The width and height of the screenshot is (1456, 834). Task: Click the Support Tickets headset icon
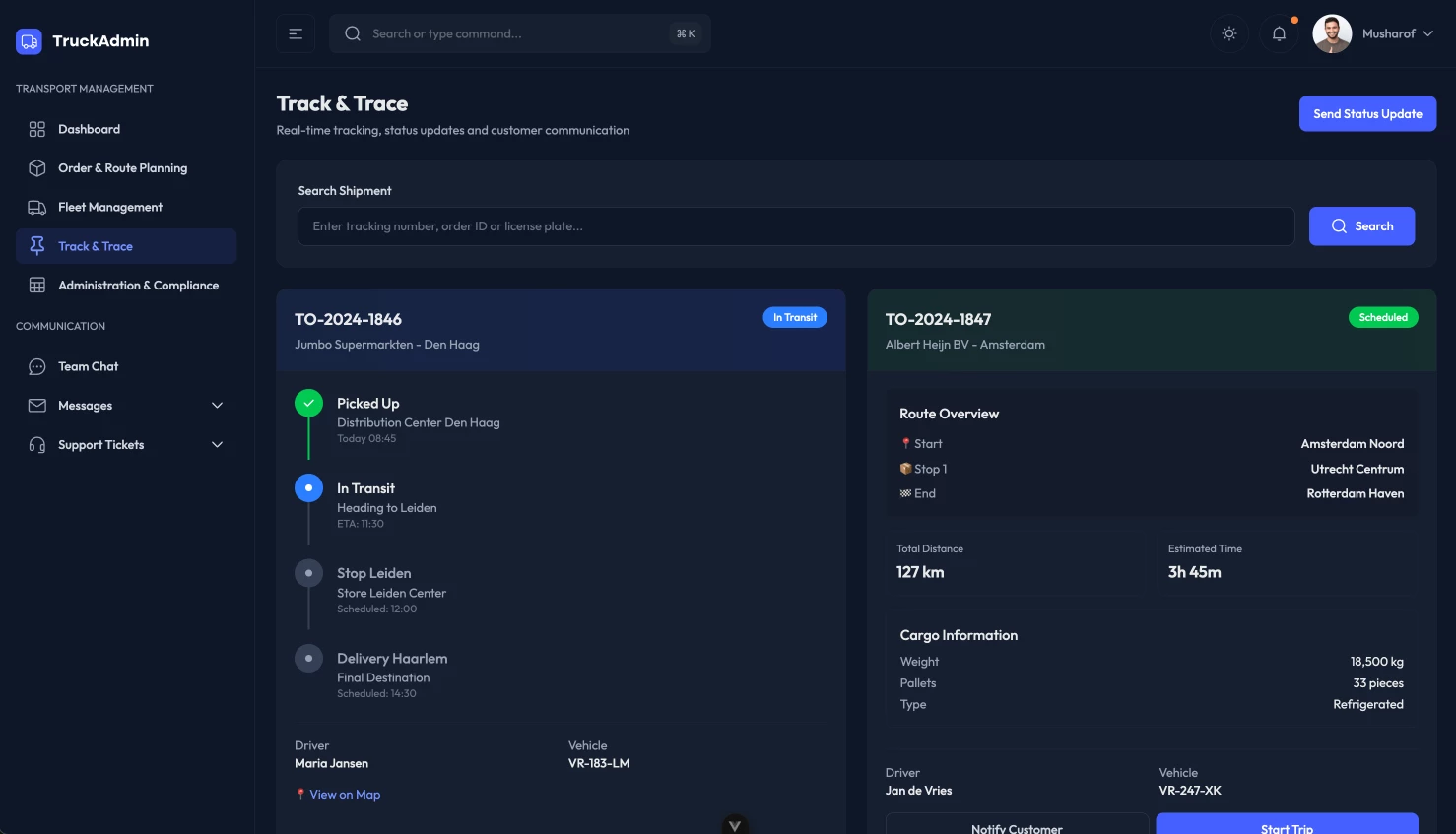[37, 445]
